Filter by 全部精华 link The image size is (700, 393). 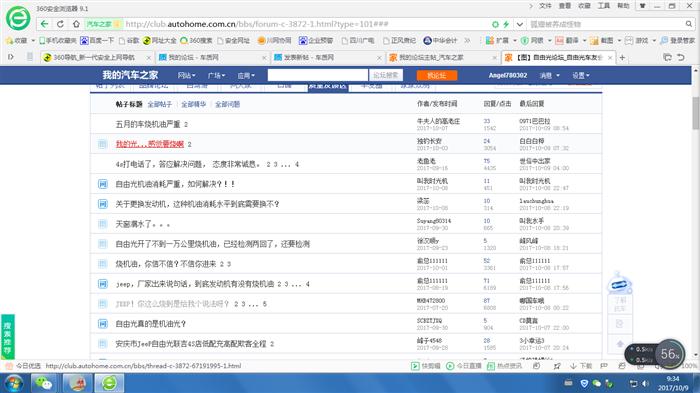click(193, 105)
